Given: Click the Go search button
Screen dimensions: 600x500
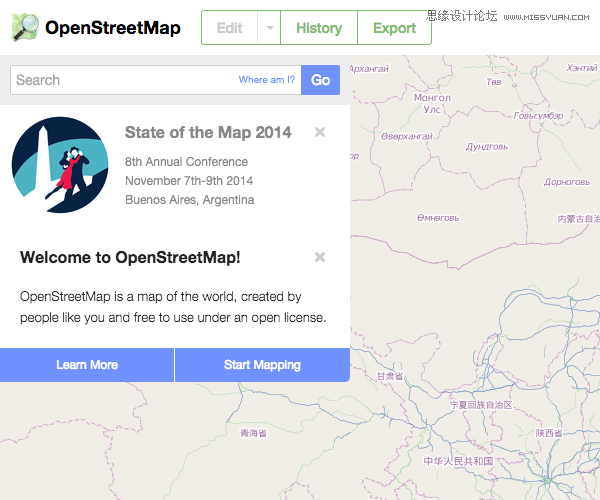Looking at the screenshot, I should pyautogui.click(x=320, y=80).
